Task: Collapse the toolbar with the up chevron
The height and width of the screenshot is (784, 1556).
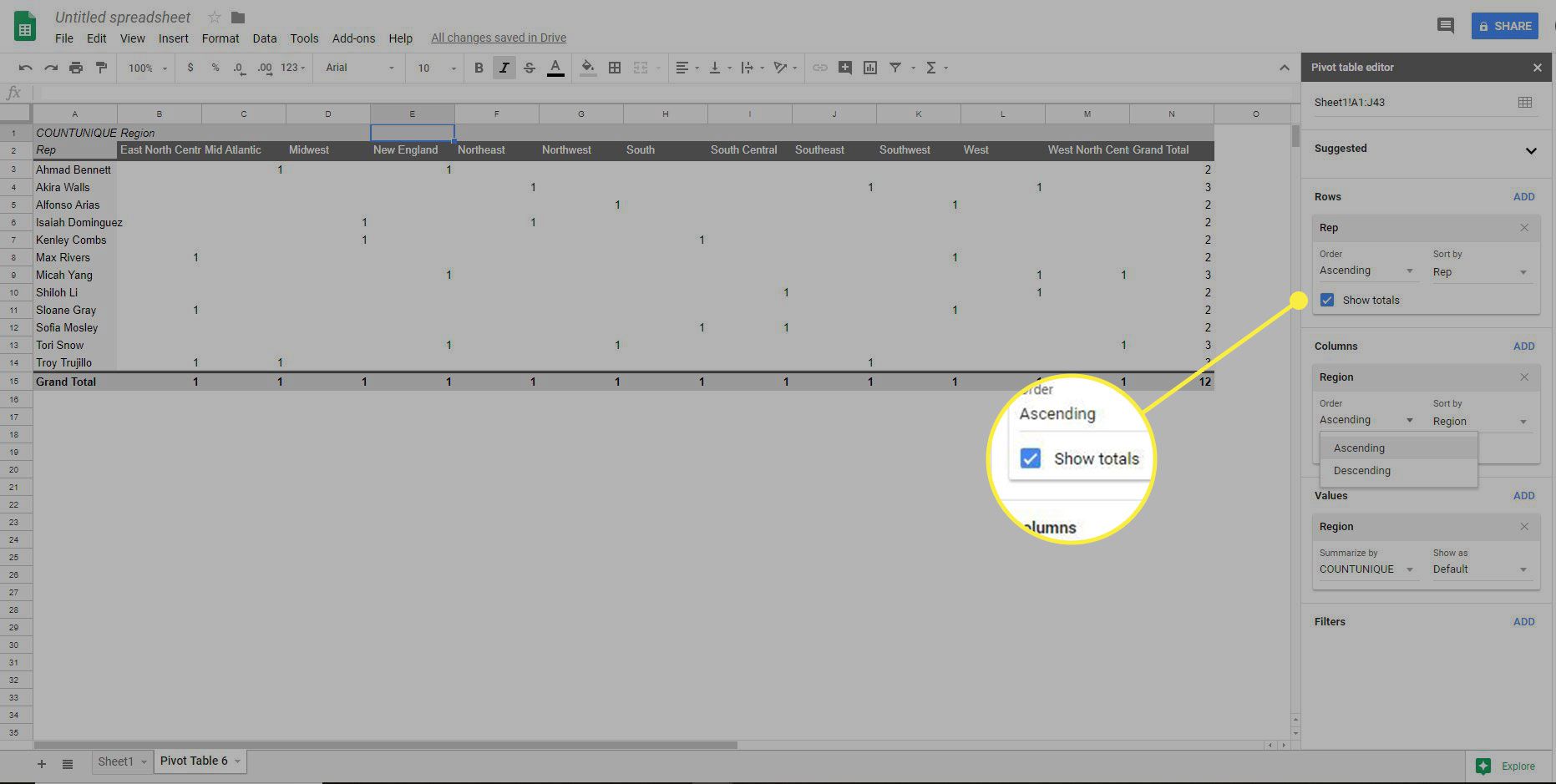Action: click(1284, 68)
